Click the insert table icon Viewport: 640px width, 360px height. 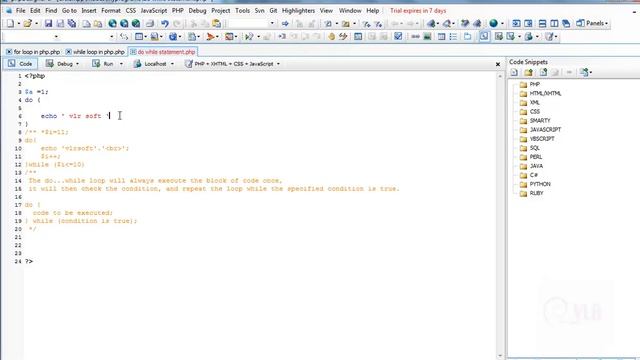click(441, 37)
